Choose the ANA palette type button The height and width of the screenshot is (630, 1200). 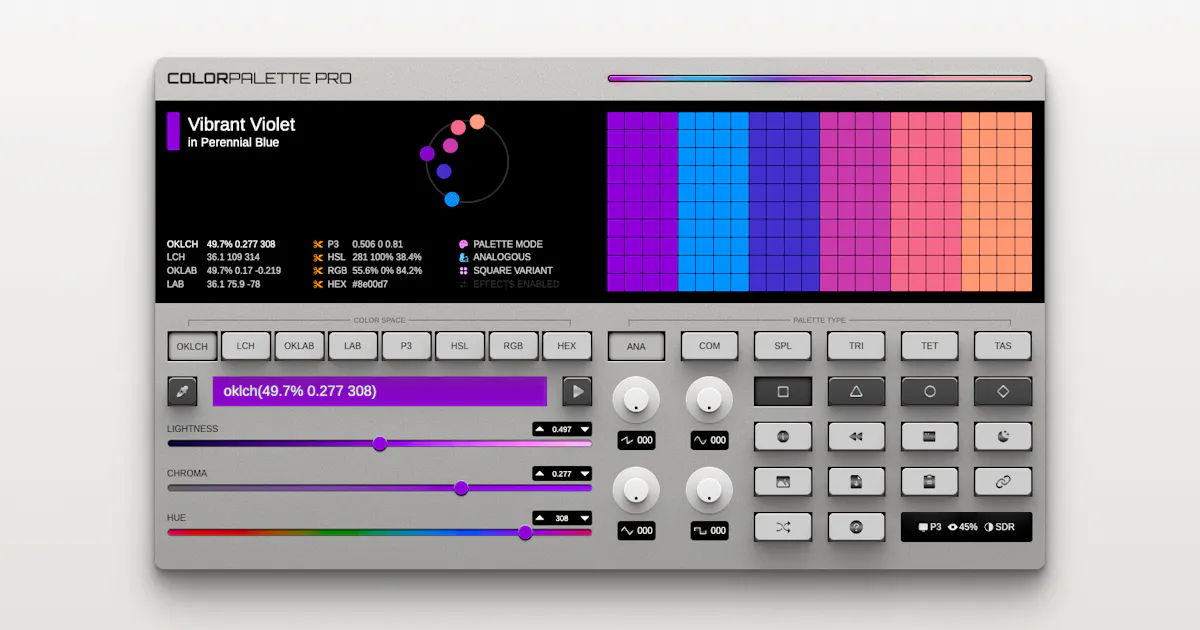click(636, 346)
